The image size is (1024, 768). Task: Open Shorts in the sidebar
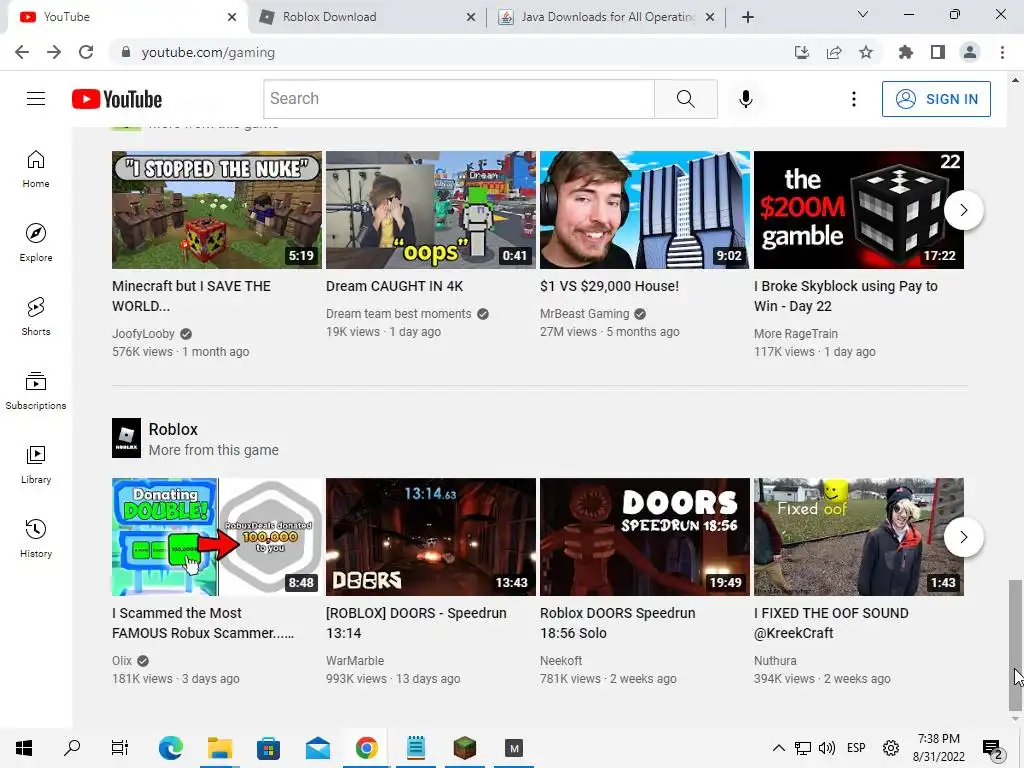[x=36, y=316]
